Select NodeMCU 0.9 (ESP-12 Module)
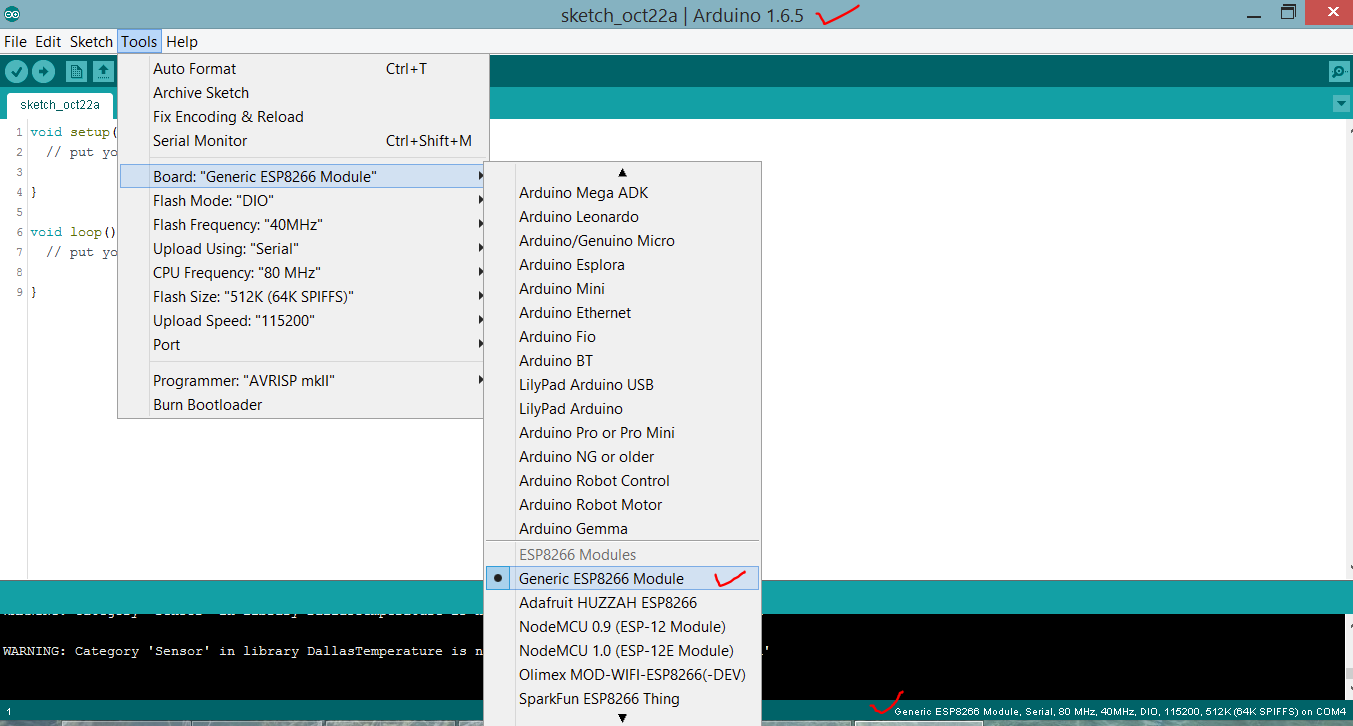The image size is (1353, 726). pyautogui.click(x=623, y=627)
